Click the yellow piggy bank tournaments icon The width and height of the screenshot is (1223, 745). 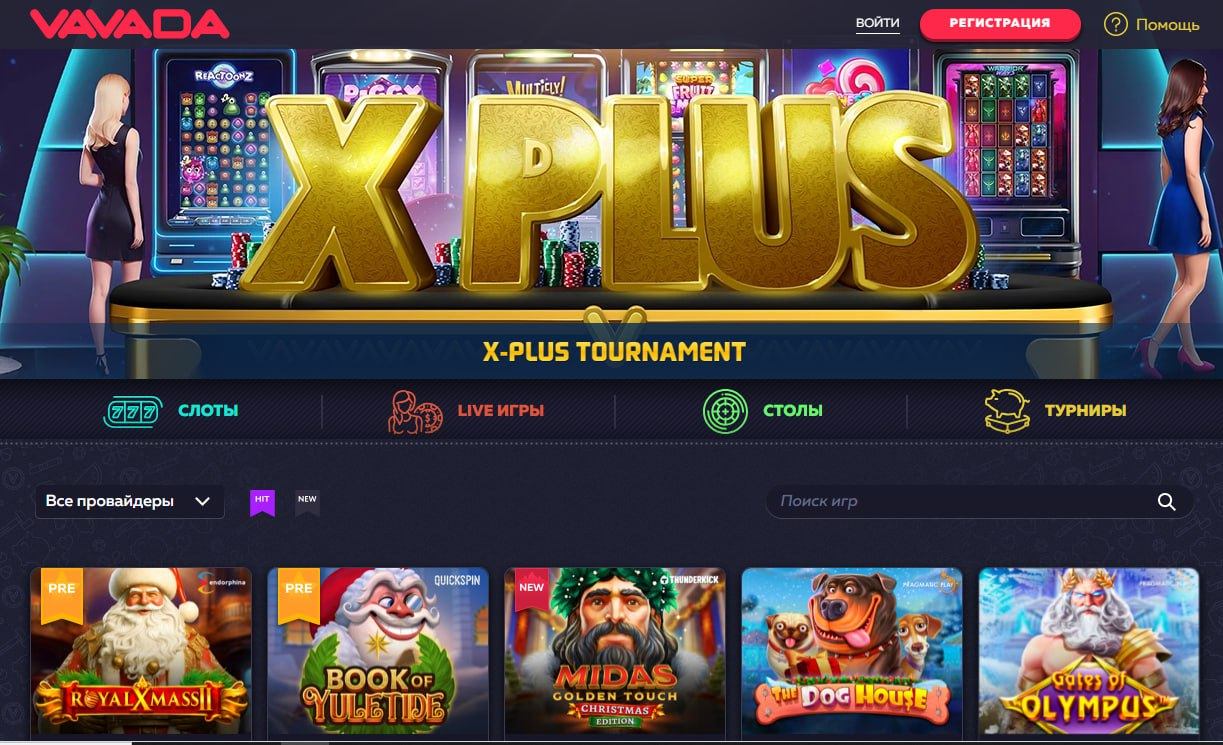[x=1007, y=411]
